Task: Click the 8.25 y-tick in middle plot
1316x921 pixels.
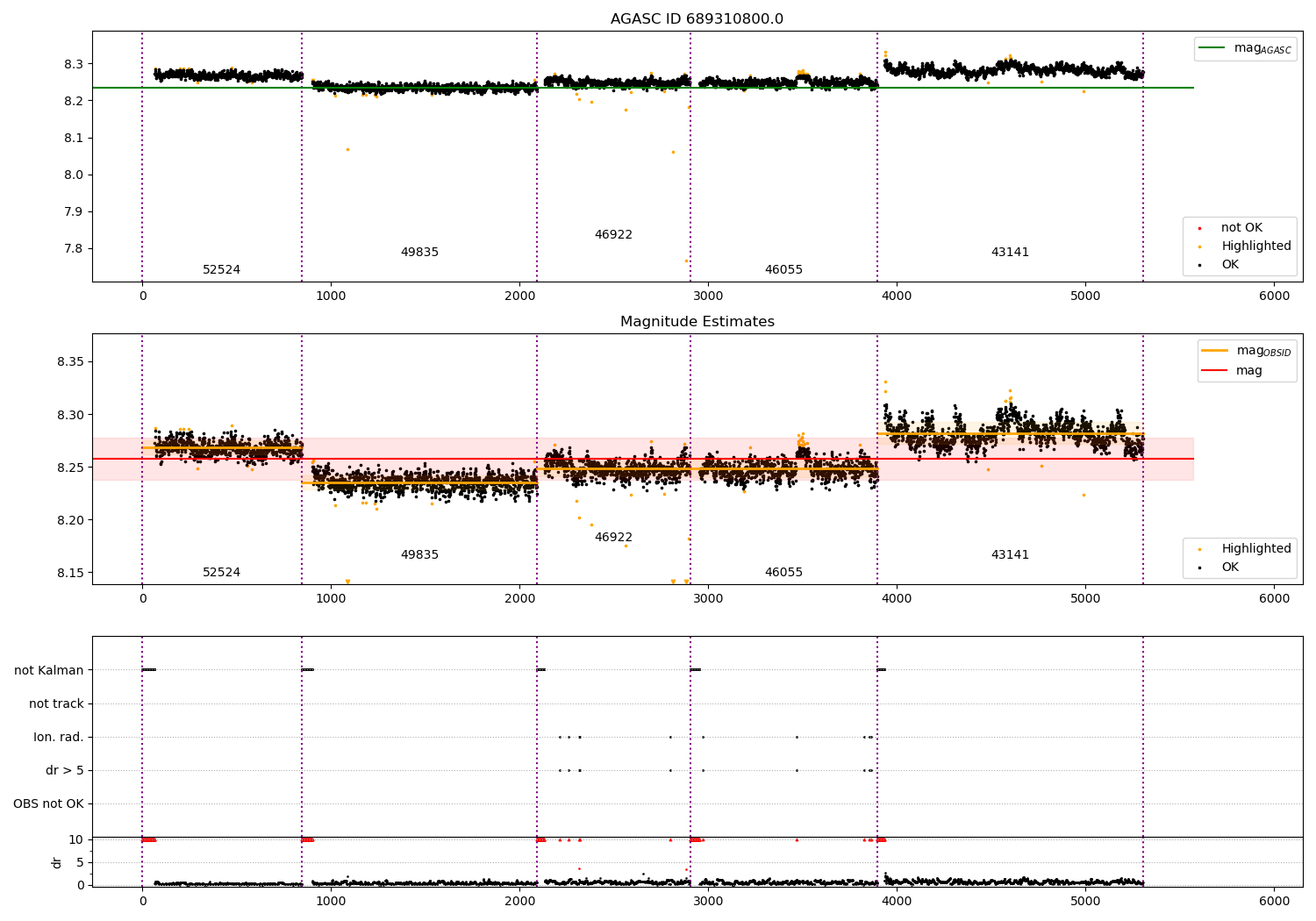Action: (70, 468)
